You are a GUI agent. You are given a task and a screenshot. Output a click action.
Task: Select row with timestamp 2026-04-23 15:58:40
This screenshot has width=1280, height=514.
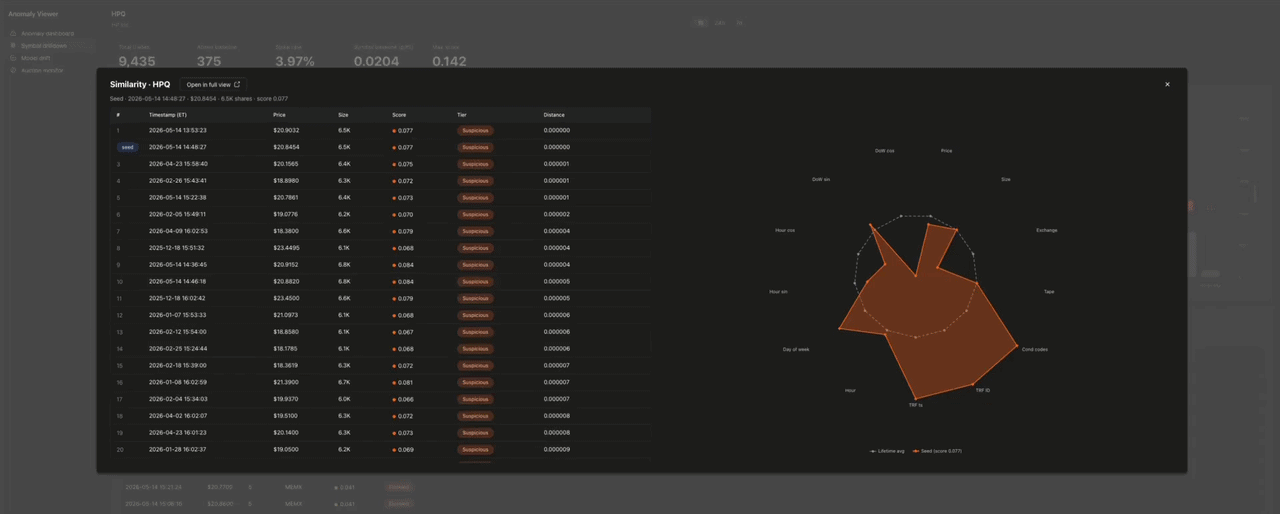coord(380,164)
